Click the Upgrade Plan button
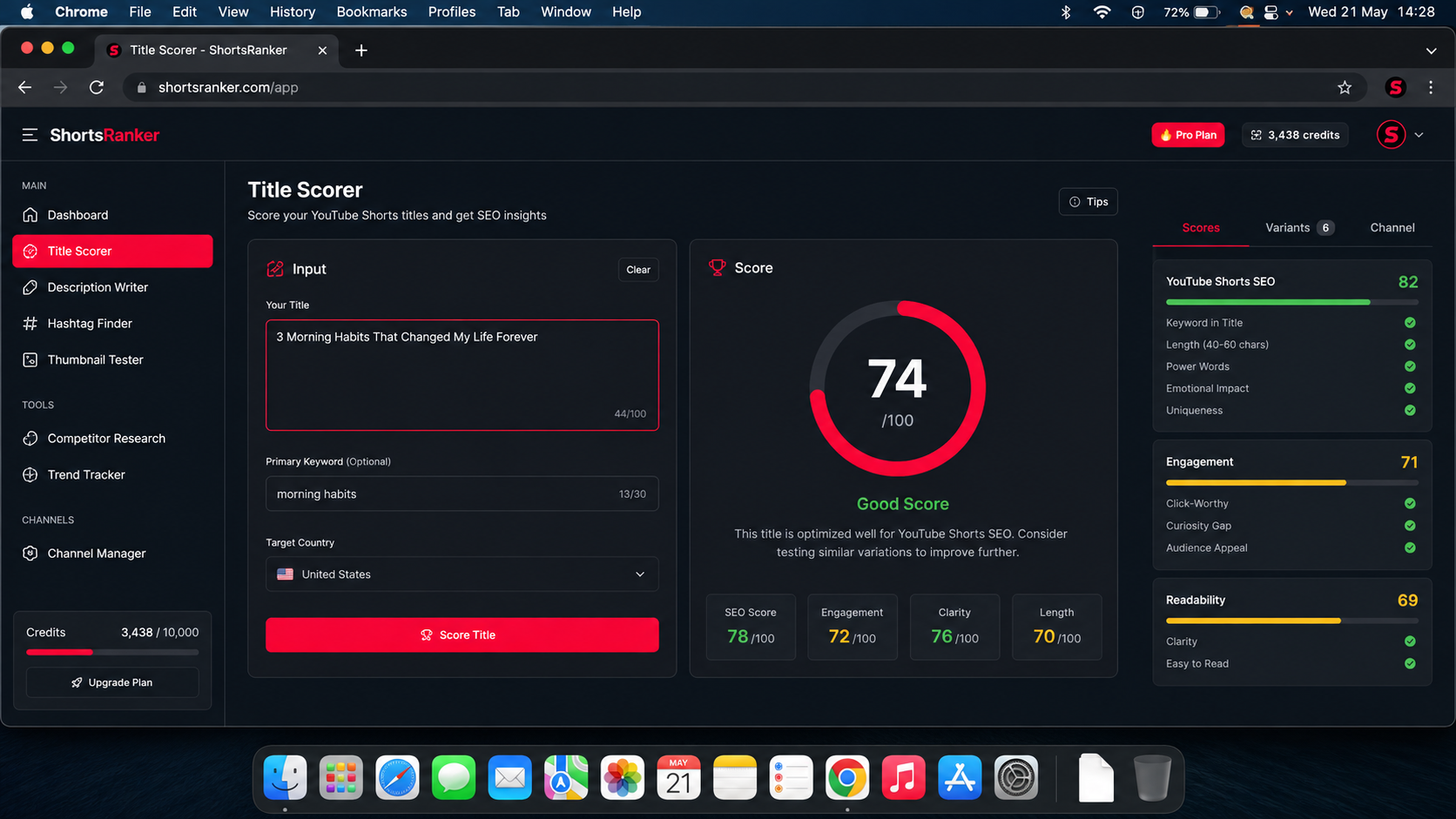 coord(112,682)
